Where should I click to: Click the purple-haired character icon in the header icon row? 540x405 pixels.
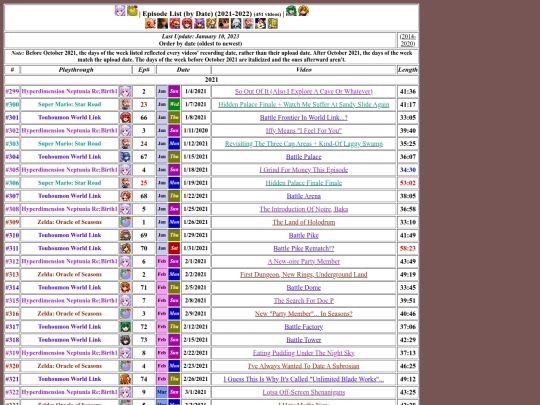pyautogui.click(x=199, y=23)
